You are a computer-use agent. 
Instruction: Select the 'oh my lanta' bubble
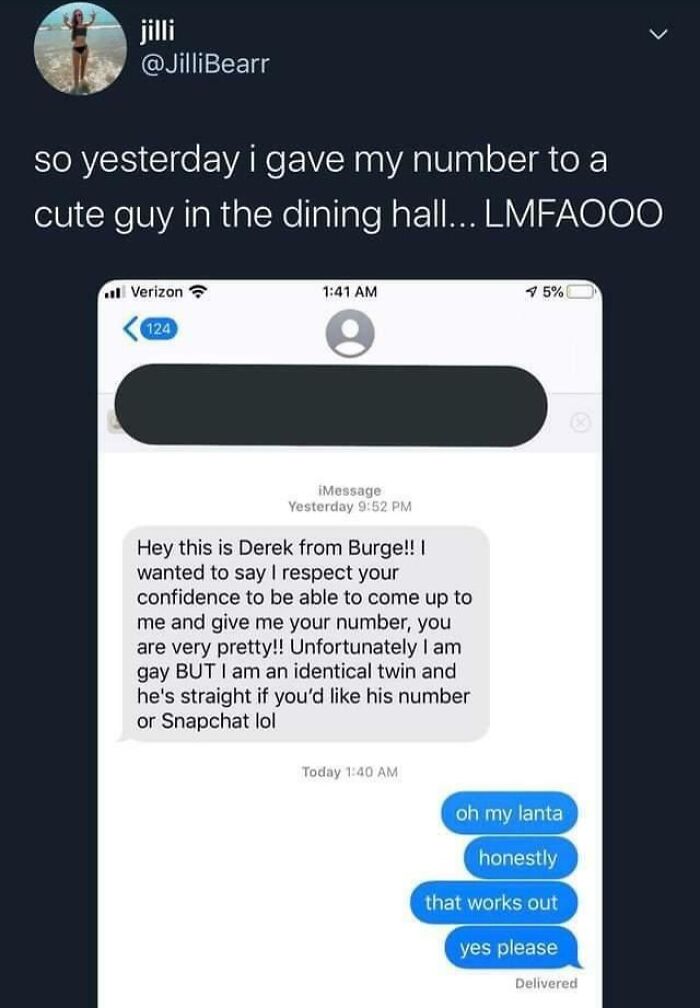508,813
